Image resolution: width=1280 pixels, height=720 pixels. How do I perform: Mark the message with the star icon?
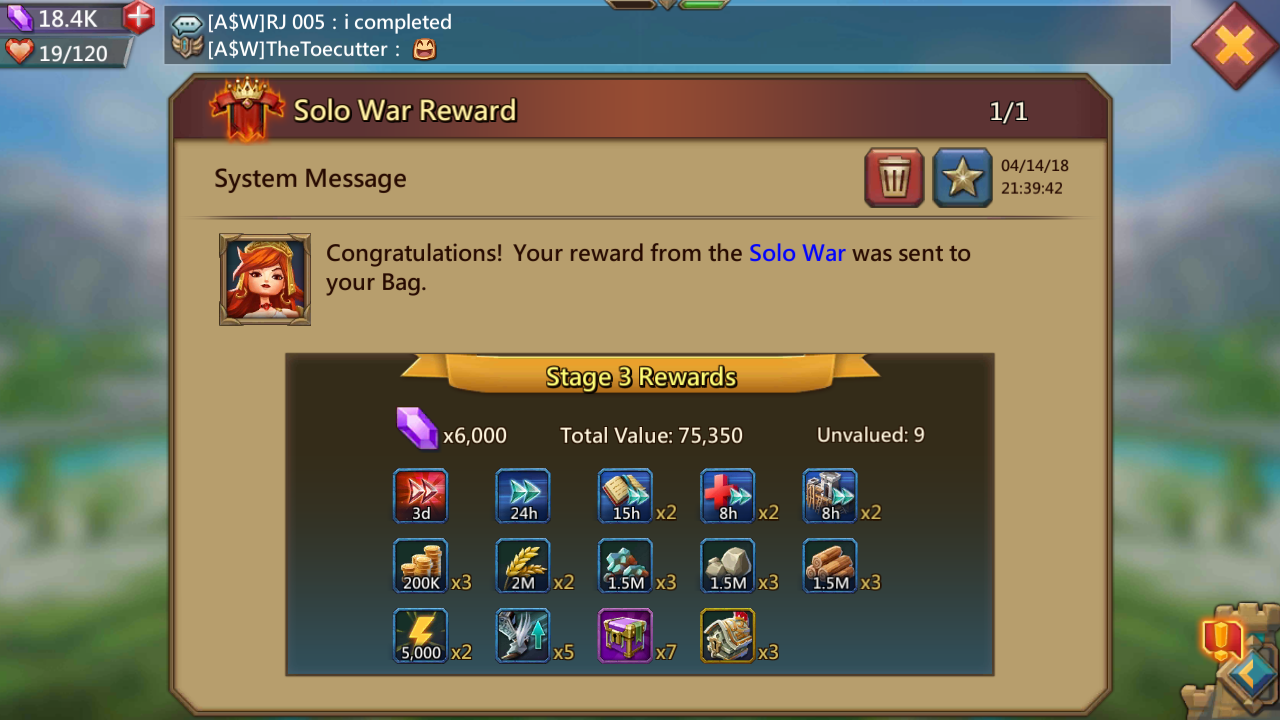962,178
